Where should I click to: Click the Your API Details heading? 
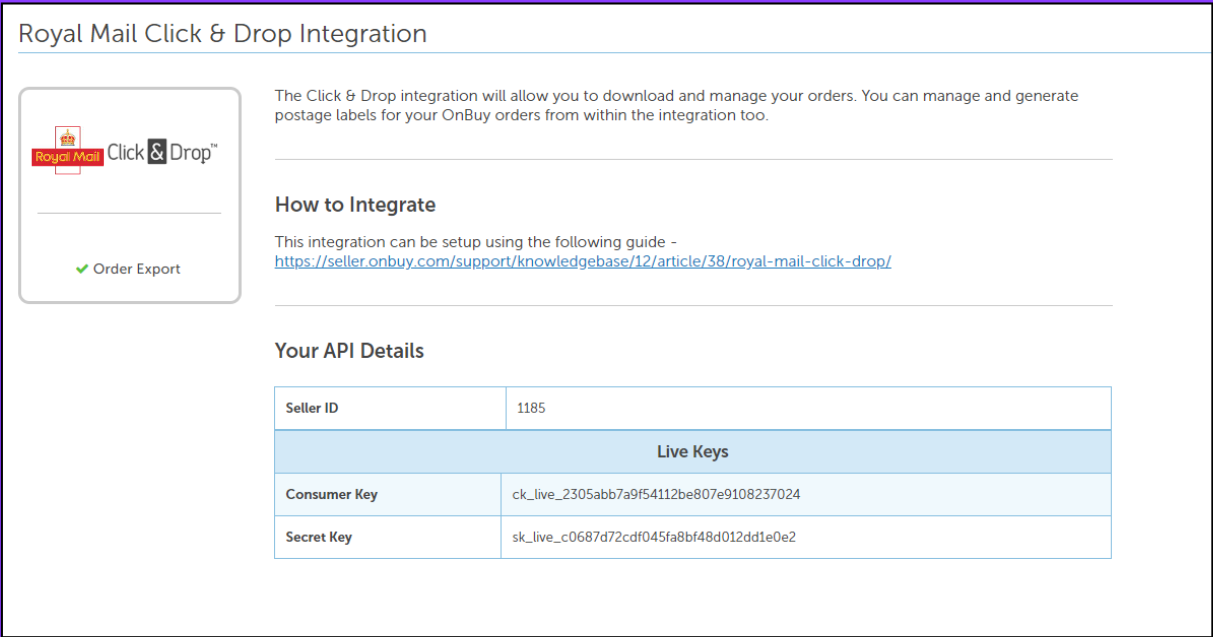click(349, 351)
